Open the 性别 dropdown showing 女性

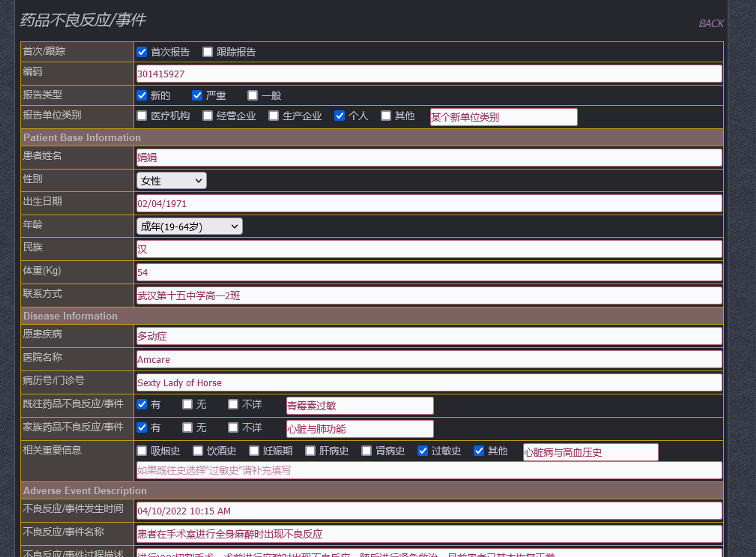(171, 181)
